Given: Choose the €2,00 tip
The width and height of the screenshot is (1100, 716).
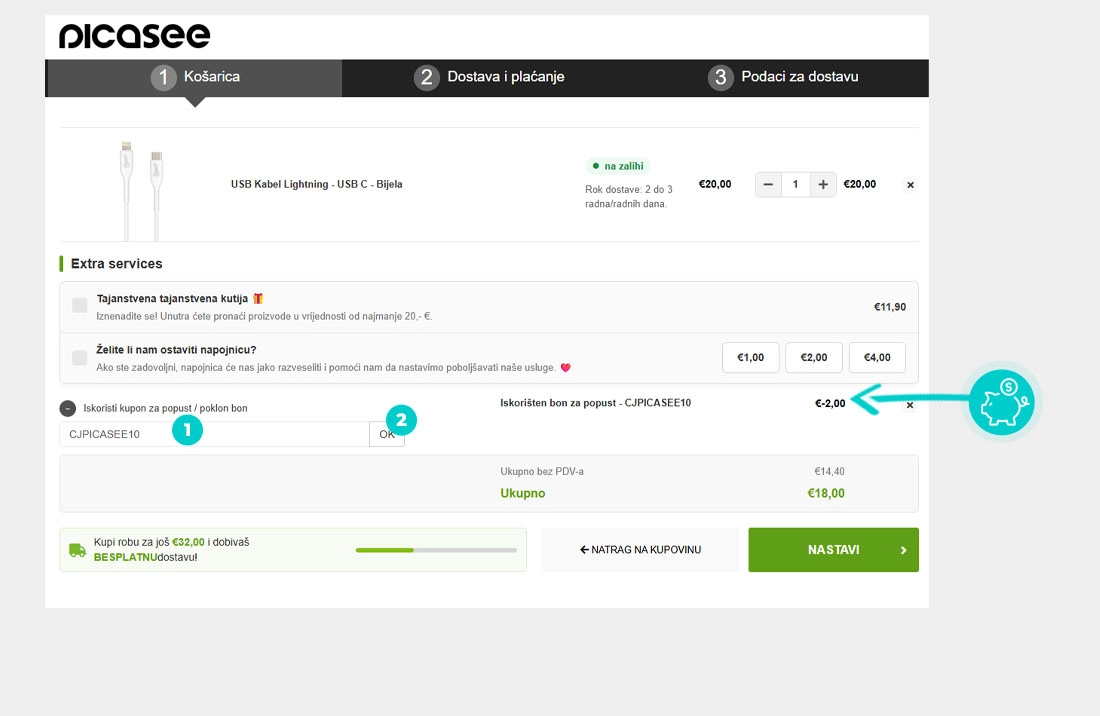Looking at the screenshot, I should coord(814,358).
